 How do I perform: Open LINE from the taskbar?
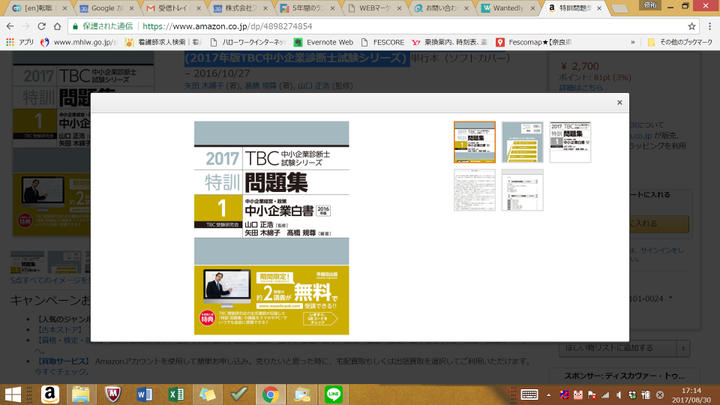click(x=333, y=394)
